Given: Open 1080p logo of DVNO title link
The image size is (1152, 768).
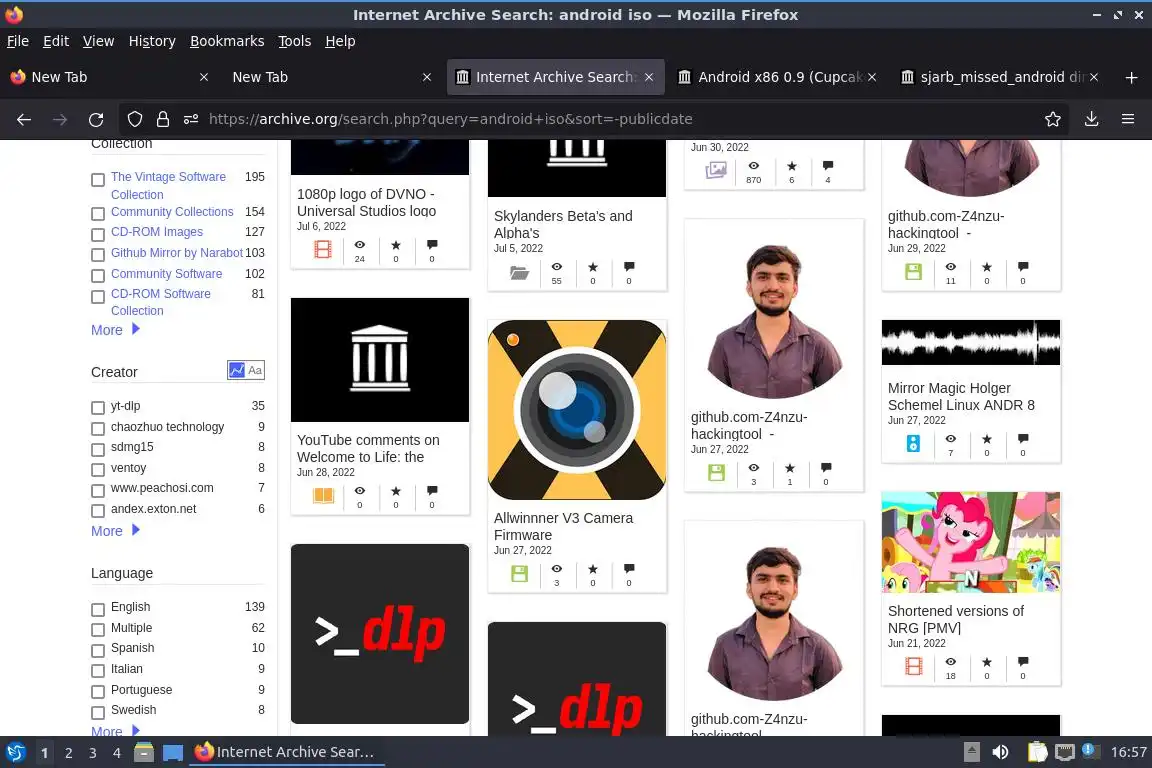Looking at the screenshot, I should 367,202.
